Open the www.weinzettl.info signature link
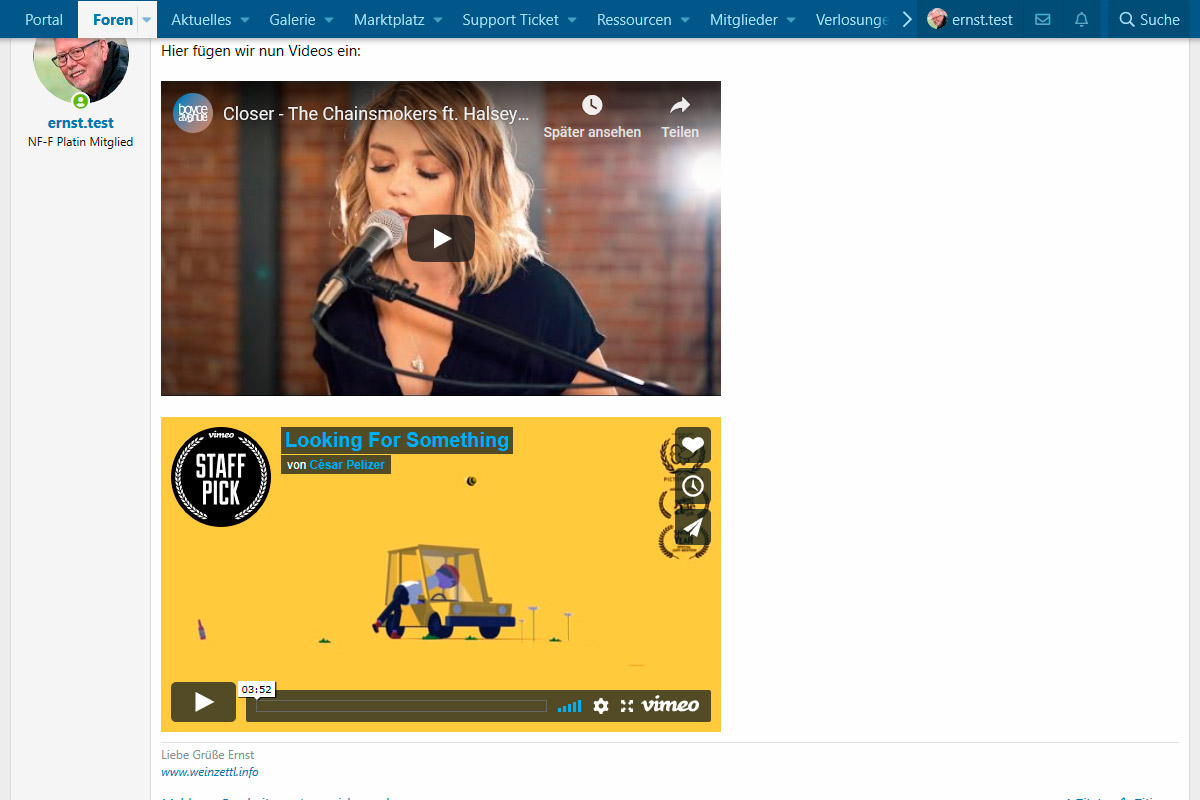 tap(210, 772)
